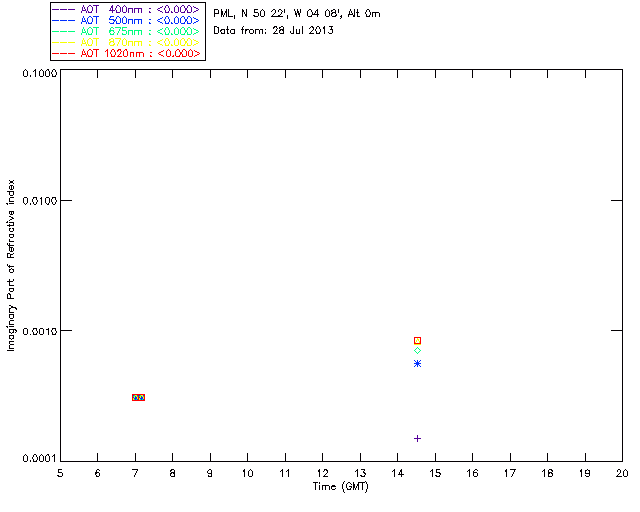This screenshot has width=640, height=512.
Task: Click the green diamond marker near 14.5 hours
Action: (417, 350)
